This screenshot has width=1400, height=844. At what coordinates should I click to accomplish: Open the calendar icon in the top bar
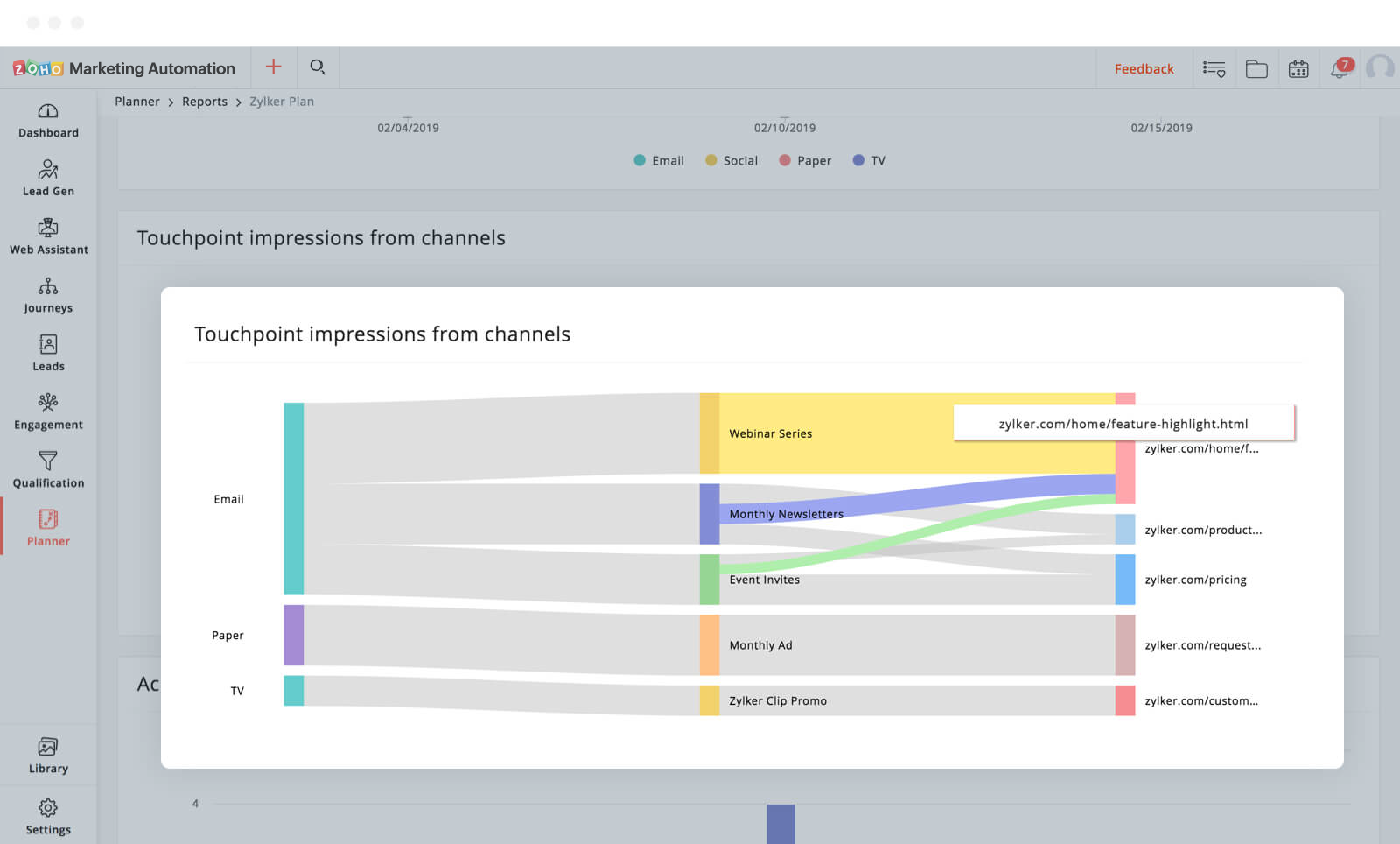1298,67
